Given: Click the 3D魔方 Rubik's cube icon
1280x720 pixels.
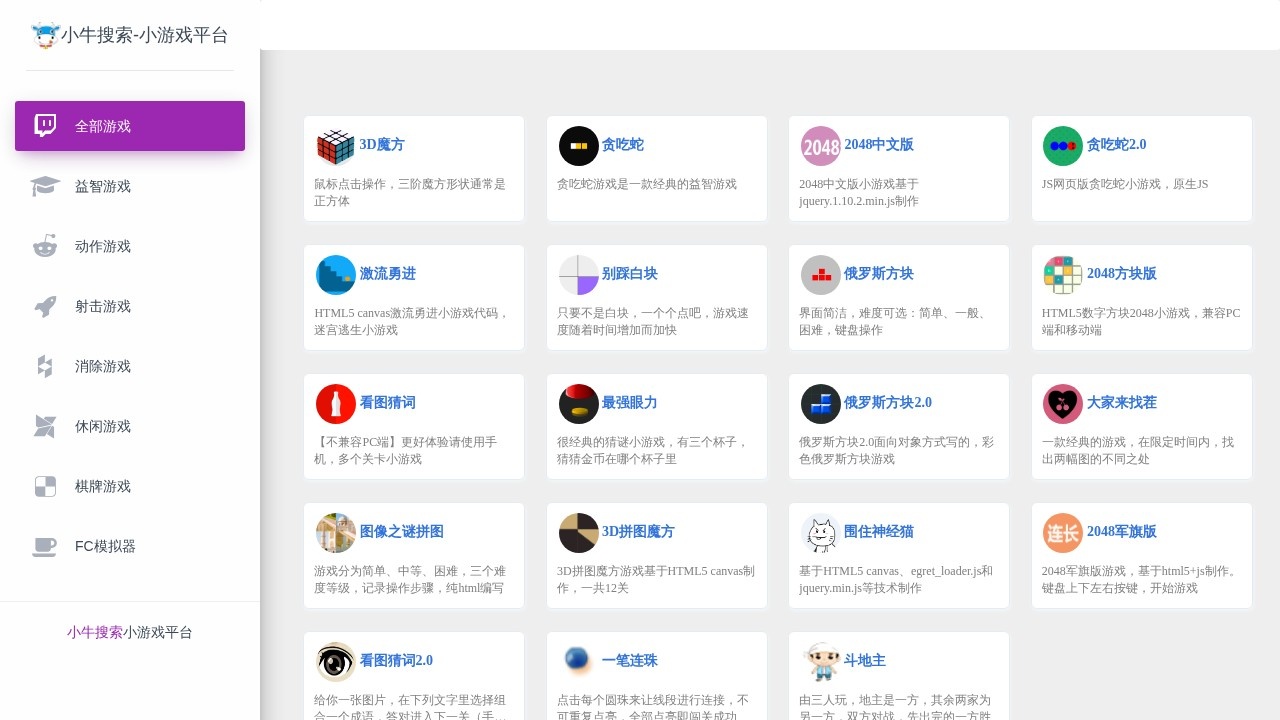Looking at the screenshot, I should [335, 146].
